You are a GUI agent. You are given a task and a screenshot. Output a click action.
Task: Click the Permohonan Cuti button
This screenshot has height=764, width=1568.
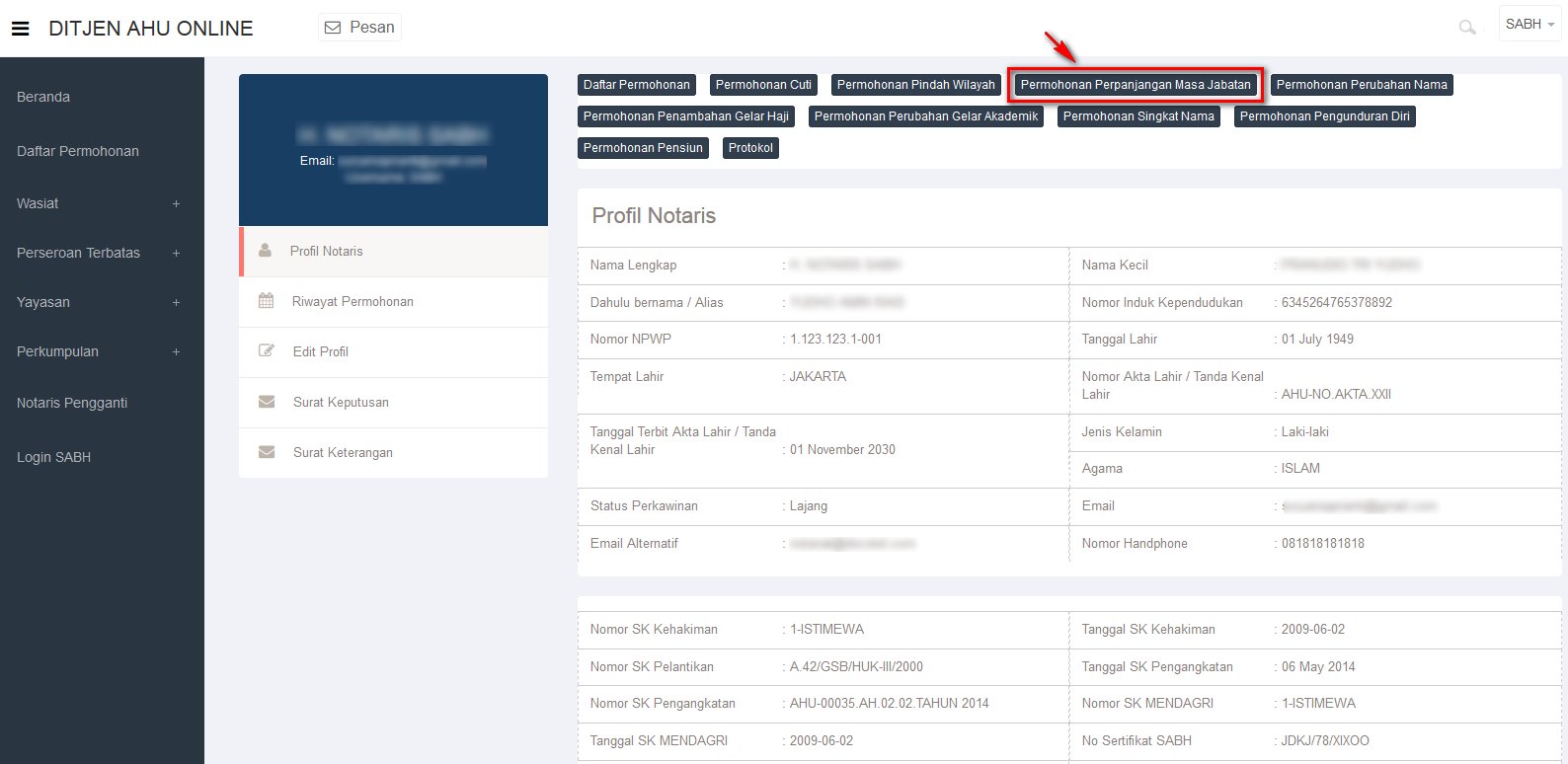point(763,85)
